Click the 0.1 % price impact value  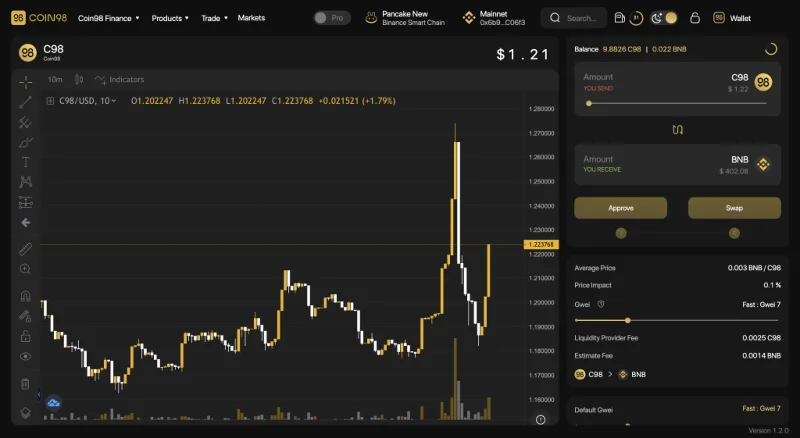772,285
